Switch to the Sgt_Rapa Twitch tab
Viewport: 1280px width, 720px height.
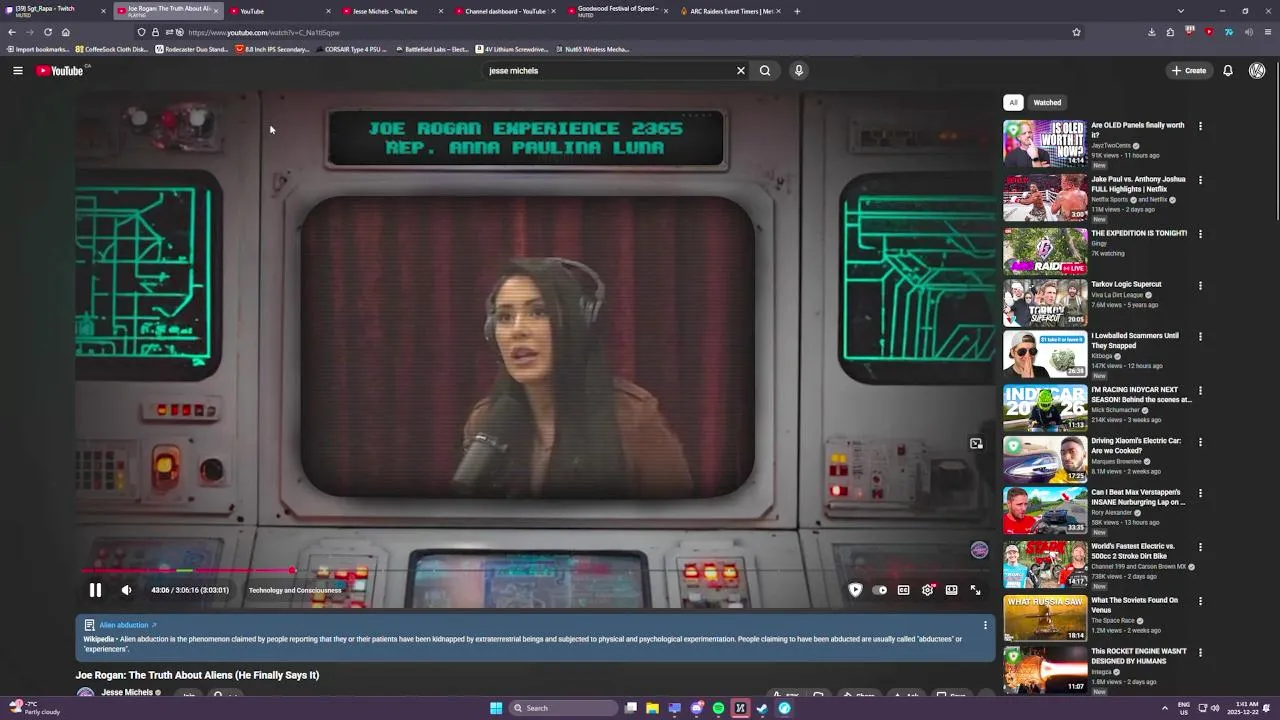pyautogui.click(x=55, y=11)
